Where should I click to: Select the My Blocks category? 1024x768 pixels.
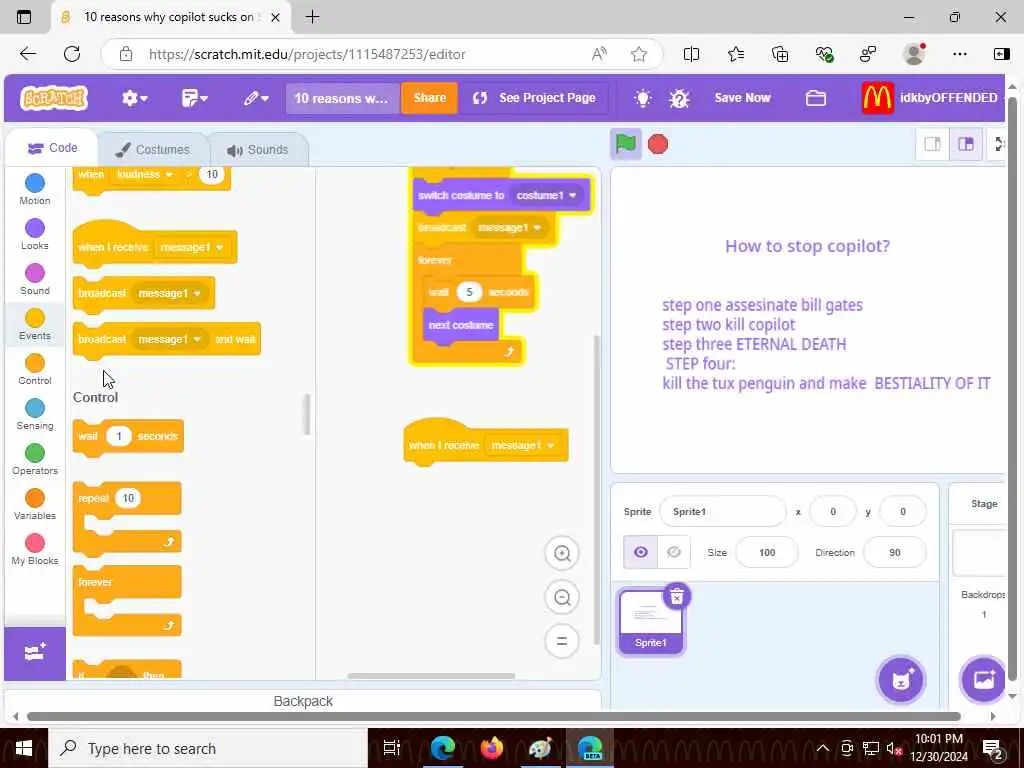[x=35, y=550]
